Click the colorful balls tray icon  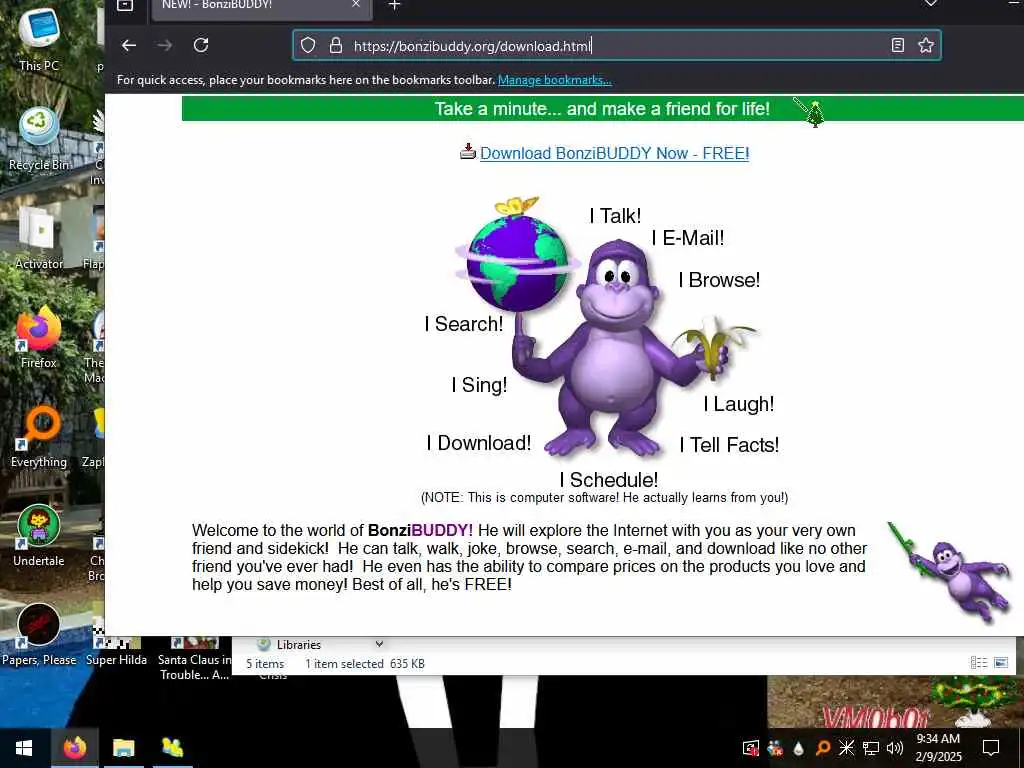point(775,748)
